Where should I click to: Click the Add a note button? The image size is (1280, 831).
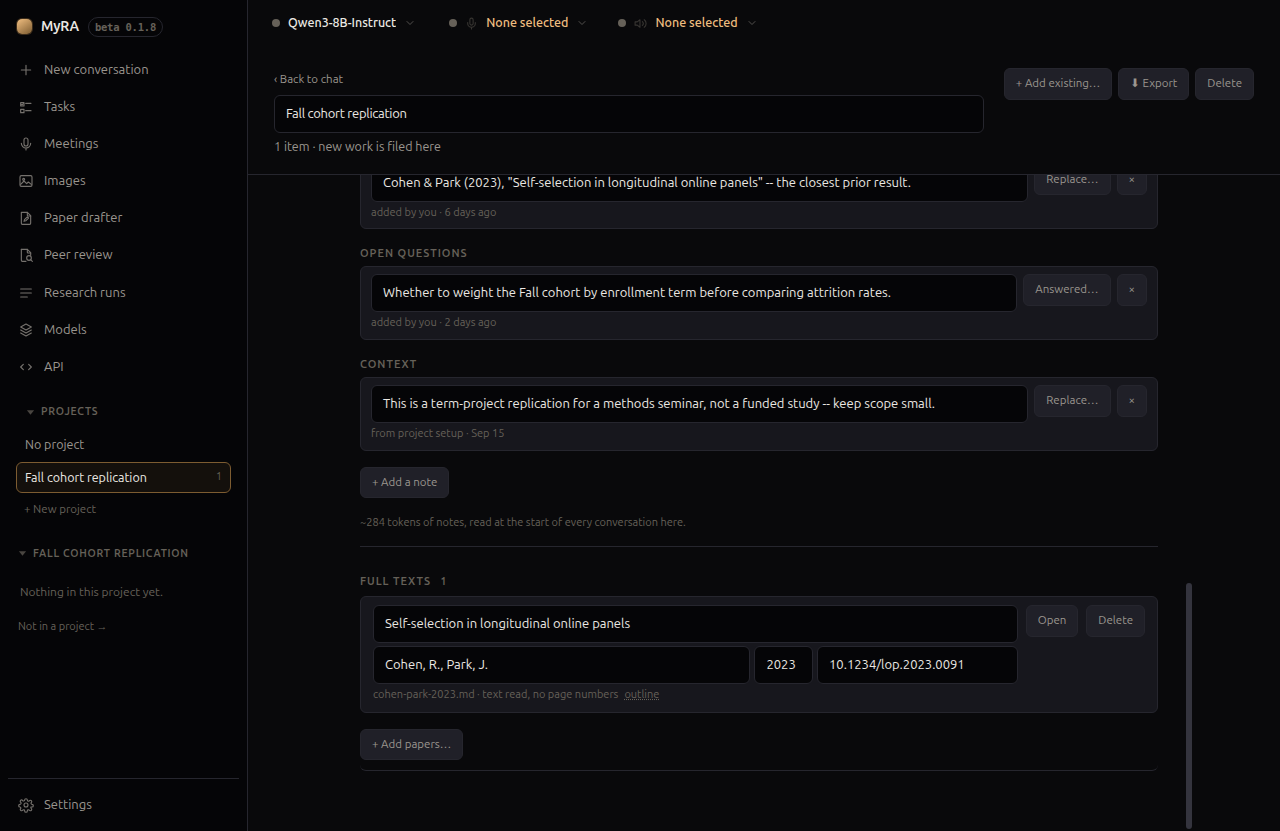pyautogui.click(x=405, y=483)
